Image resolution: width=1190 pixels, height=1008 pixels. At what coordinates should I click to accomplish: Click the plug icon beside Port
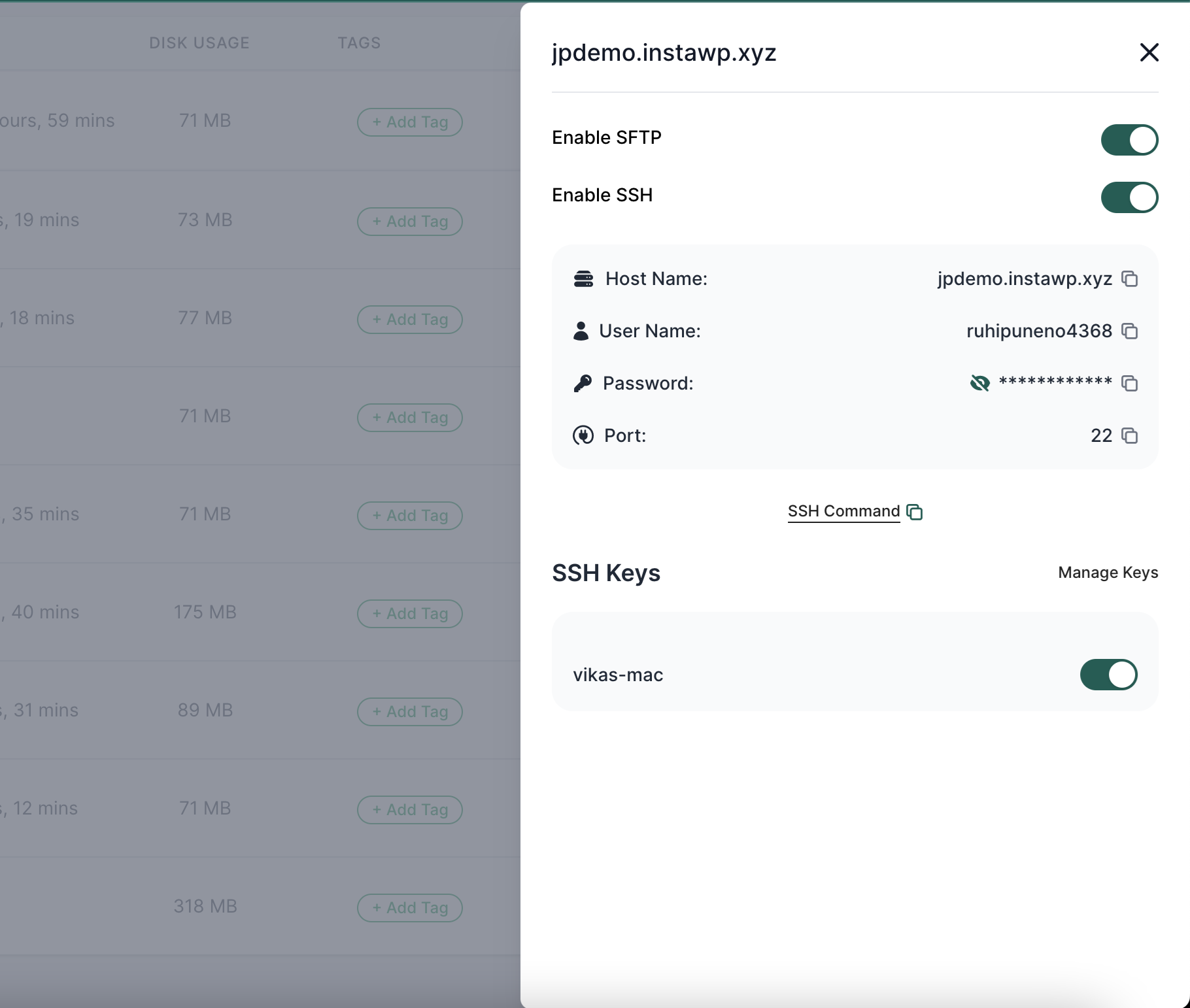[x=584, y=435]
